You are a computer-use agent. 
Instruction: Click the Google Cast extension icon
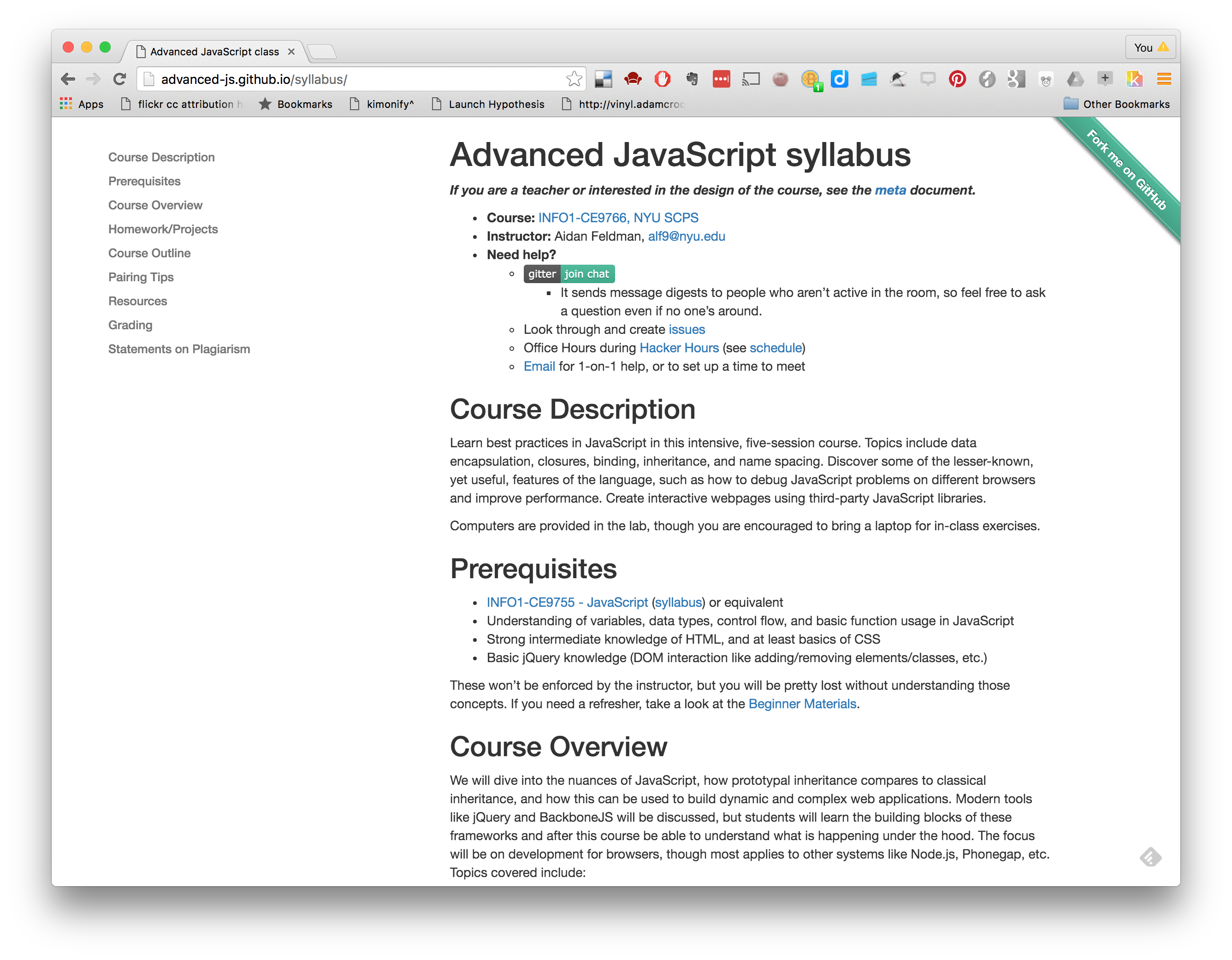751,79
